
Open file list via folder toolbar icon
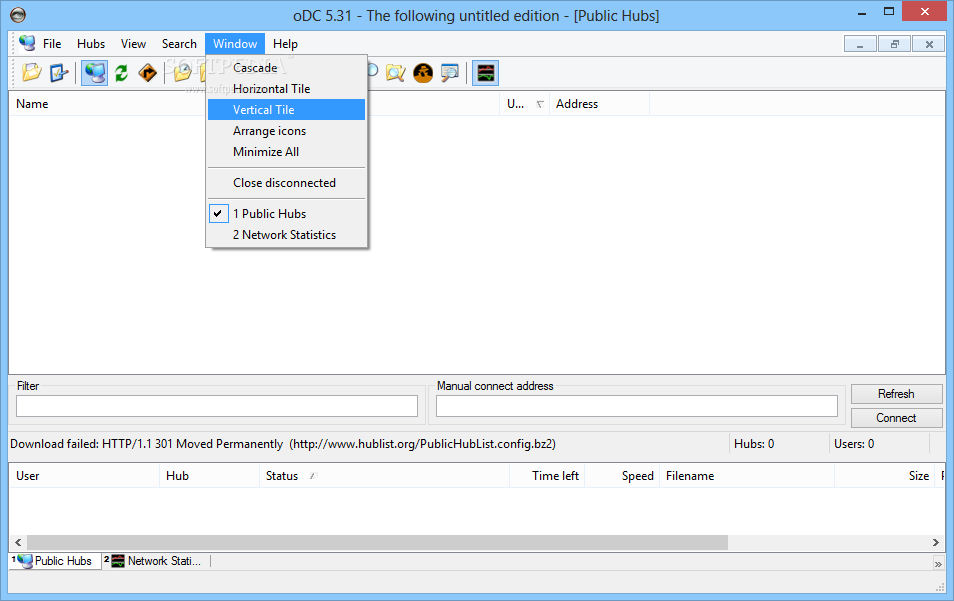point(32,73)
